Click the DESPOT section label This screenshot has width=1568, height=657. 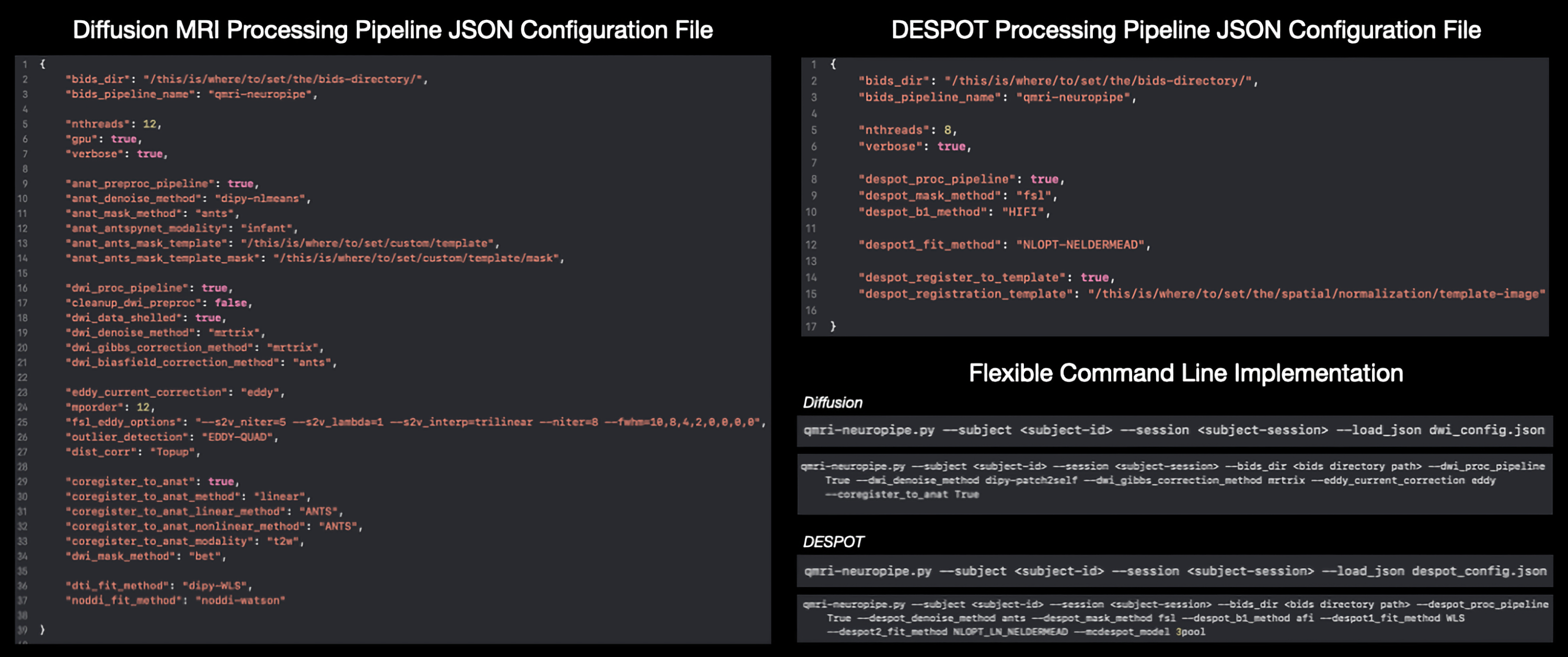click(x=833, y=542)
